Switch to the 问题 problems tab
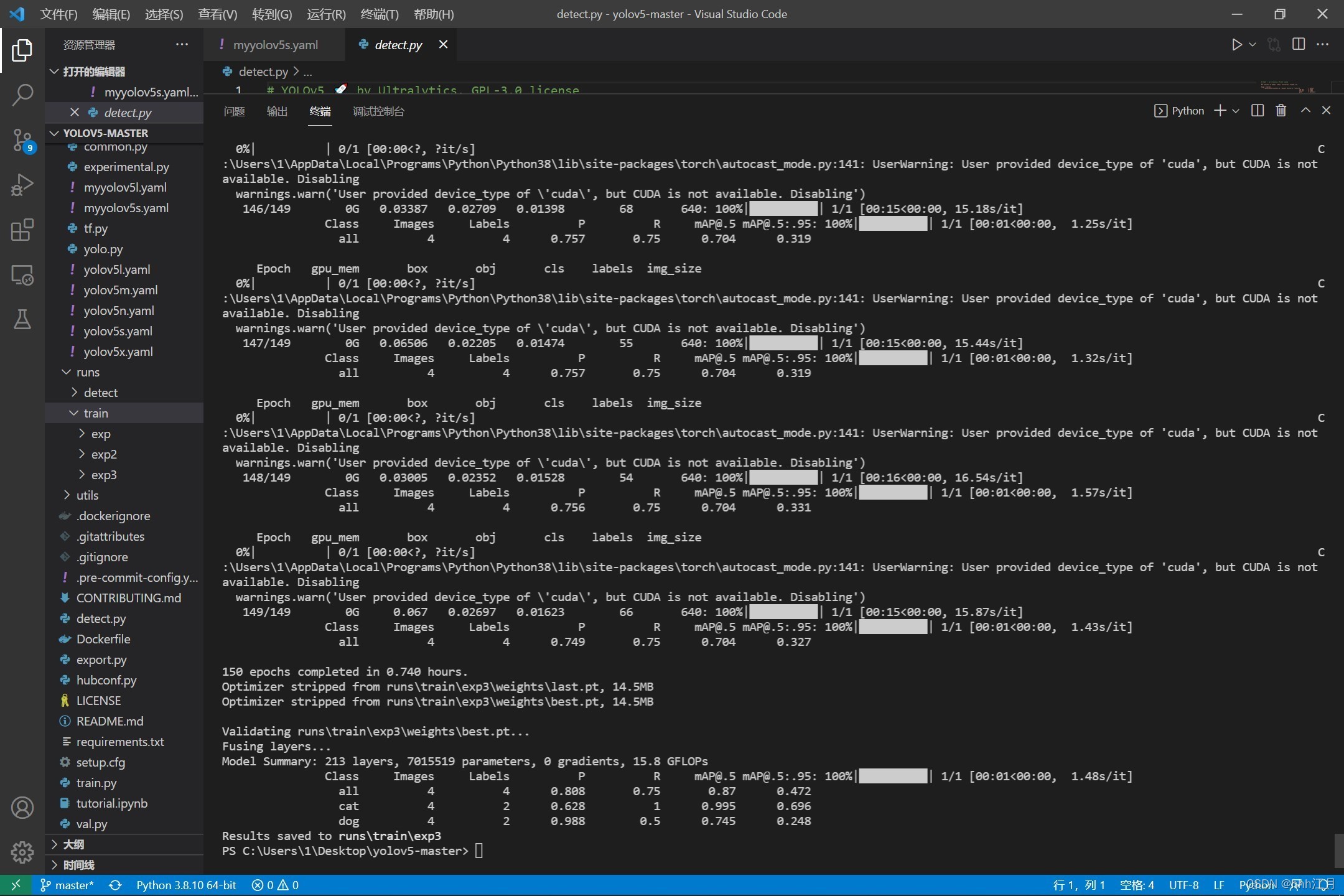 pos(234,111)
